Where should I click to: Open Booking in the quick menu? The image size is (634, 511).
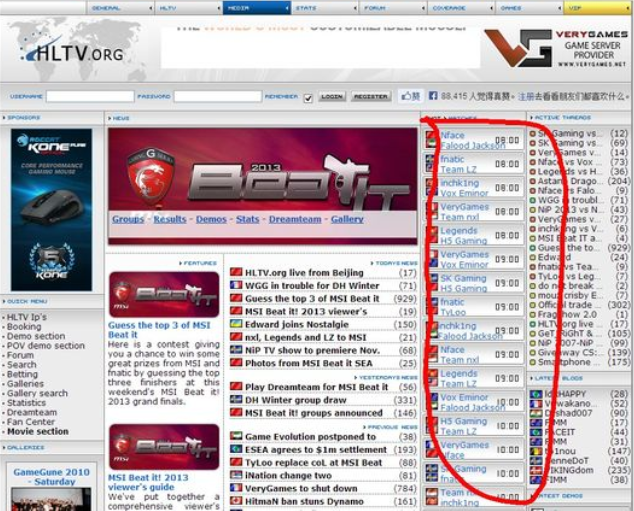coord(24,327)
